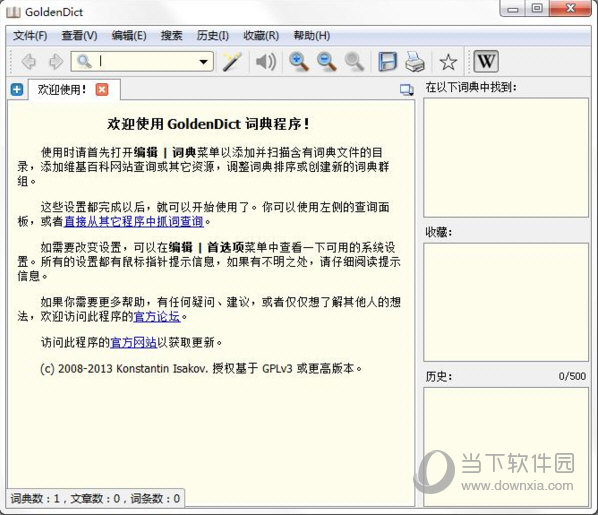Open the 官方网站 link
598x515 pixels.
click(133, 343)
